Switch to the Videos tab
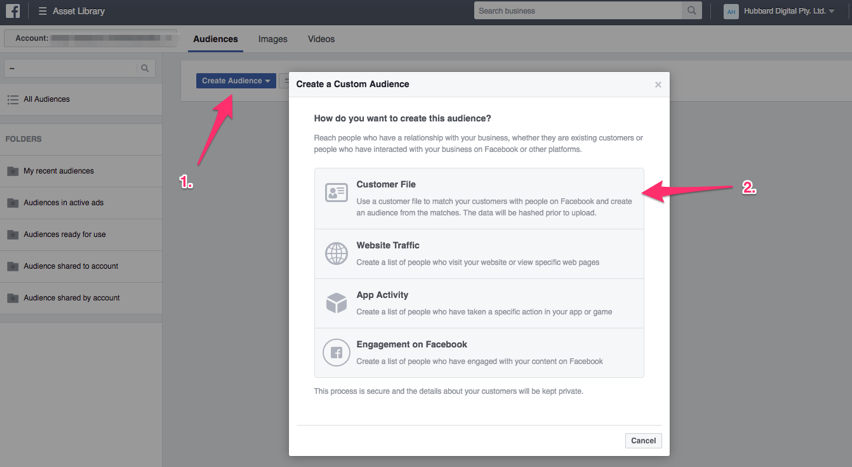852x467 pixels. 321,39
